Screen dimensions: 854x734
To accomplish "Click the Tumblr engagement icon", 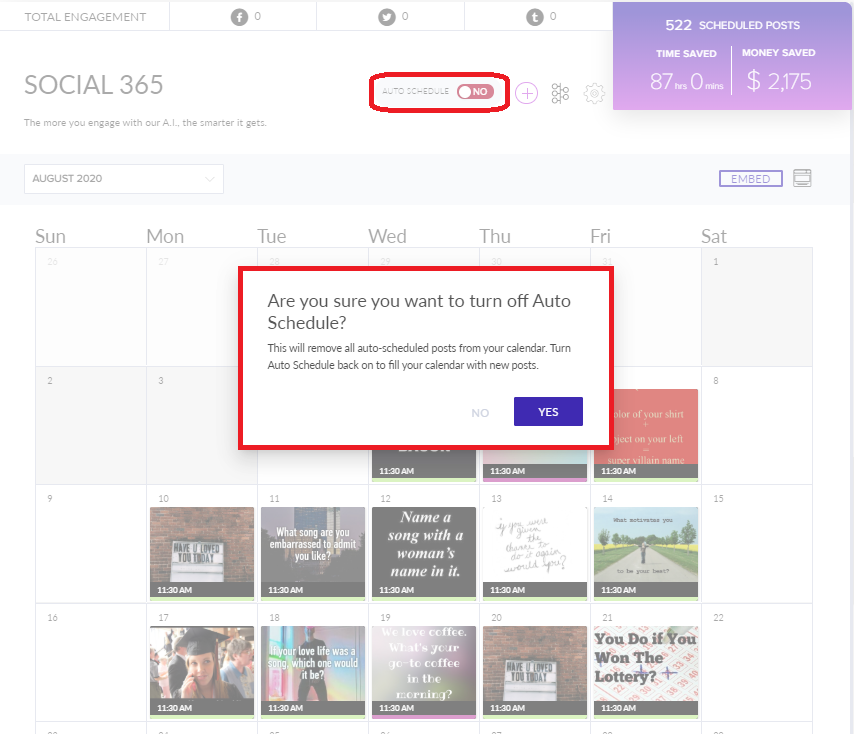I will click(535, 17).
